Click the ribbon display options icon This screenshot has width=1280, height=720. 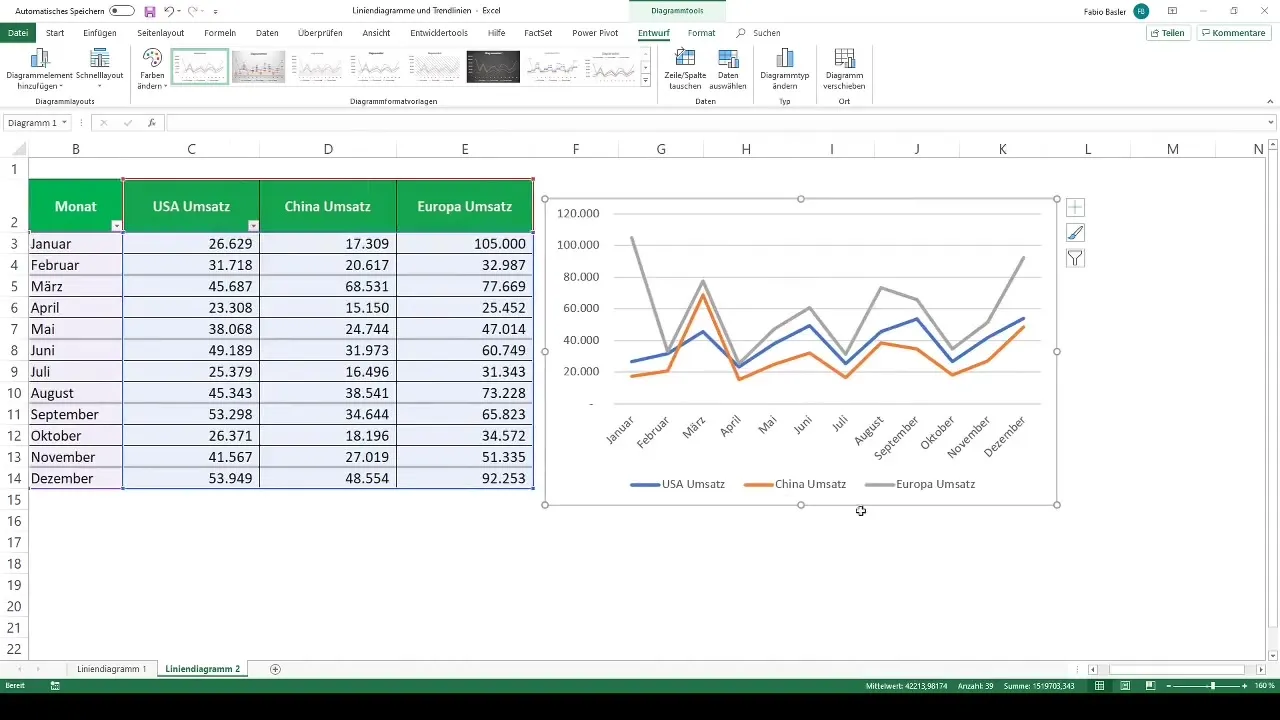point(1173,11)
